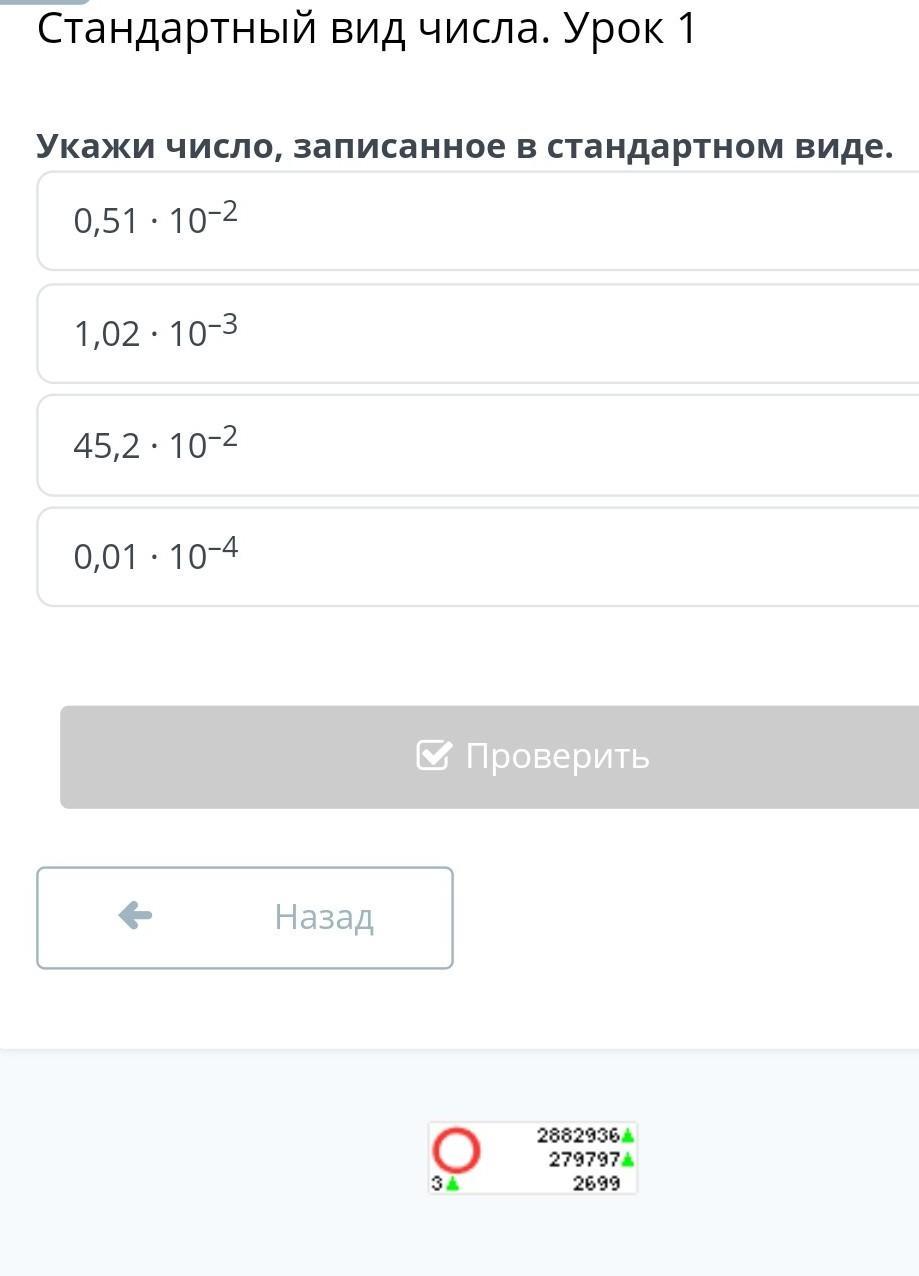Click the green triangle beside 2882936
This screenshot has height=1276, width=919.
click(628, 1136)
